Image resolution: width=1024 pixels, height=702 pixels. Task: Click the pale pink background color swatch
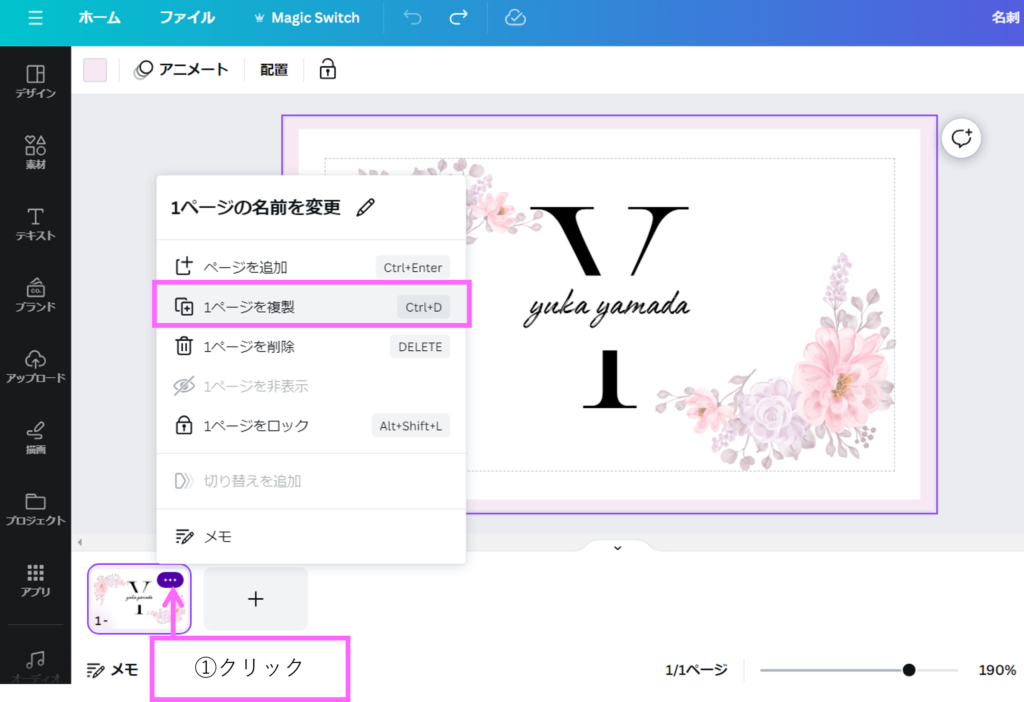click(x=95, y=69)
